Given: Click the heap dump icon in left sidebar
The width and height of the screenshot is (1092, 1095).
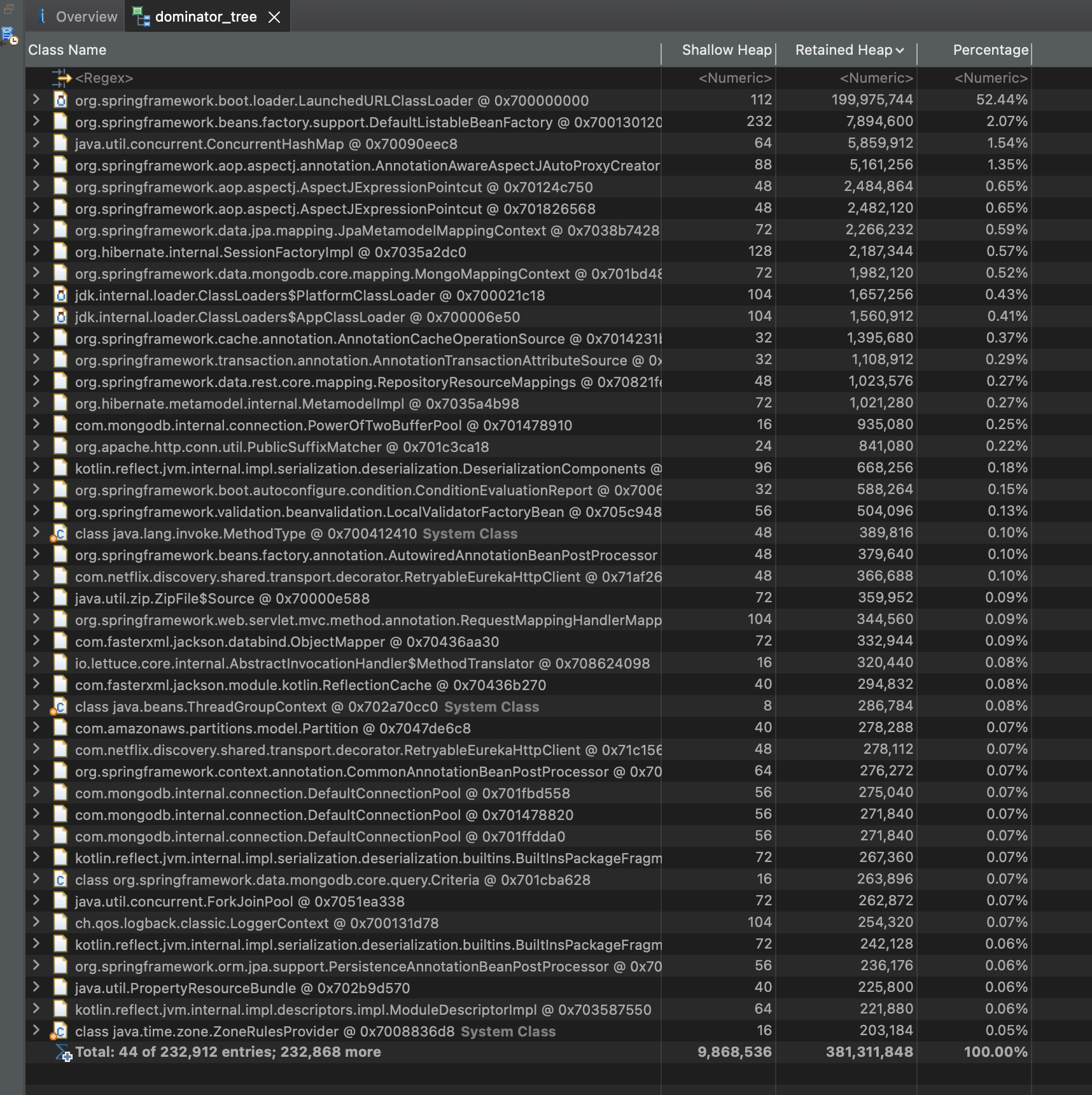Looking at the screenshot, I should click(x=9, y=36).
